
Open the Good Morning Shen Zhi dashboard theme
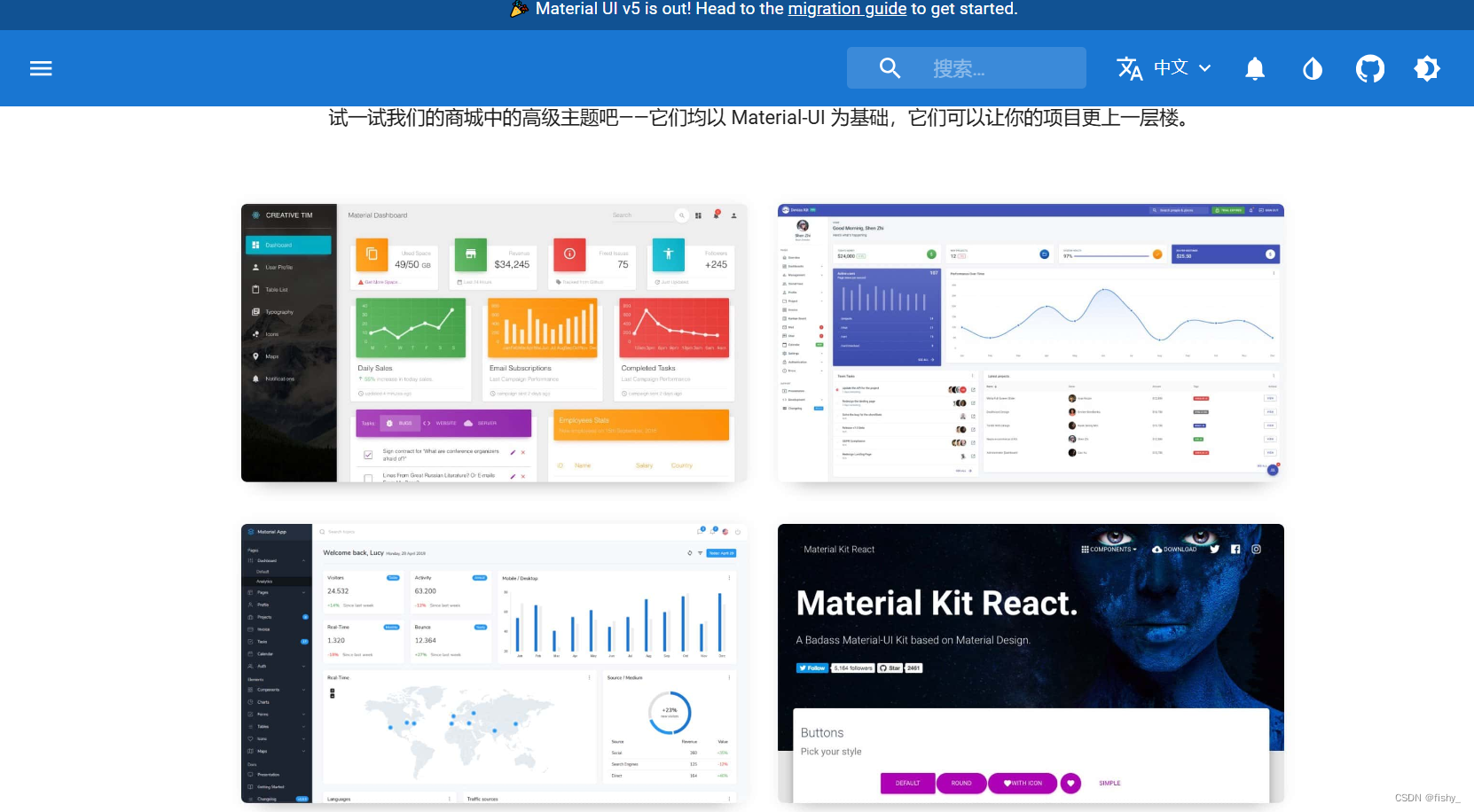pyautogui.click(x=1031, y=343)
